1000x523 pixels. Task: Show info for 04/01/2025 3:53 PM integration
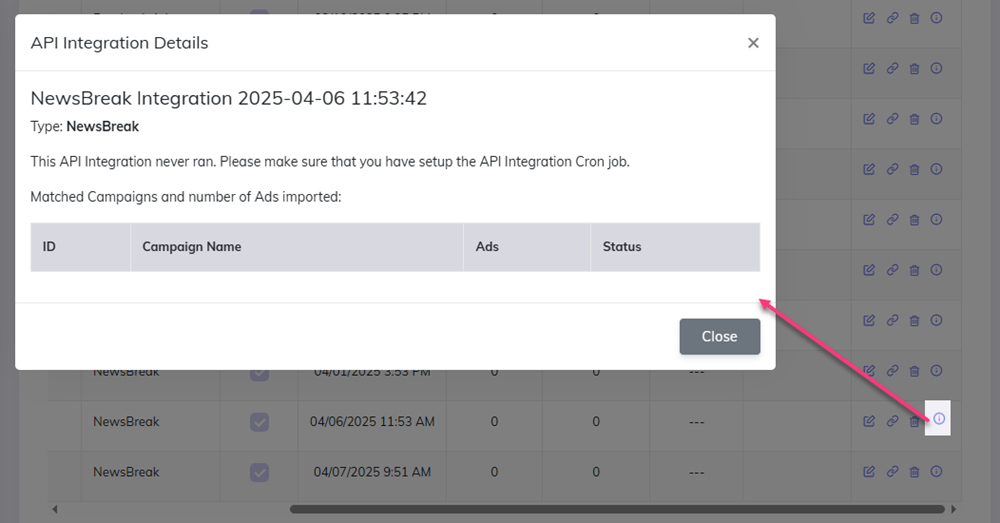[936, 371]
